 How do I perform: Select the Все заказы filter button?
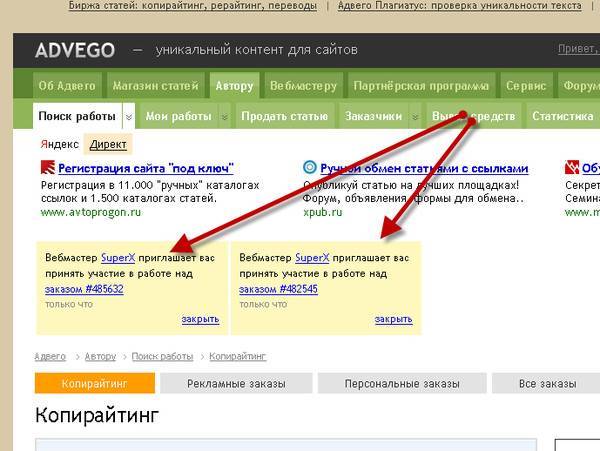coord(547,383)
